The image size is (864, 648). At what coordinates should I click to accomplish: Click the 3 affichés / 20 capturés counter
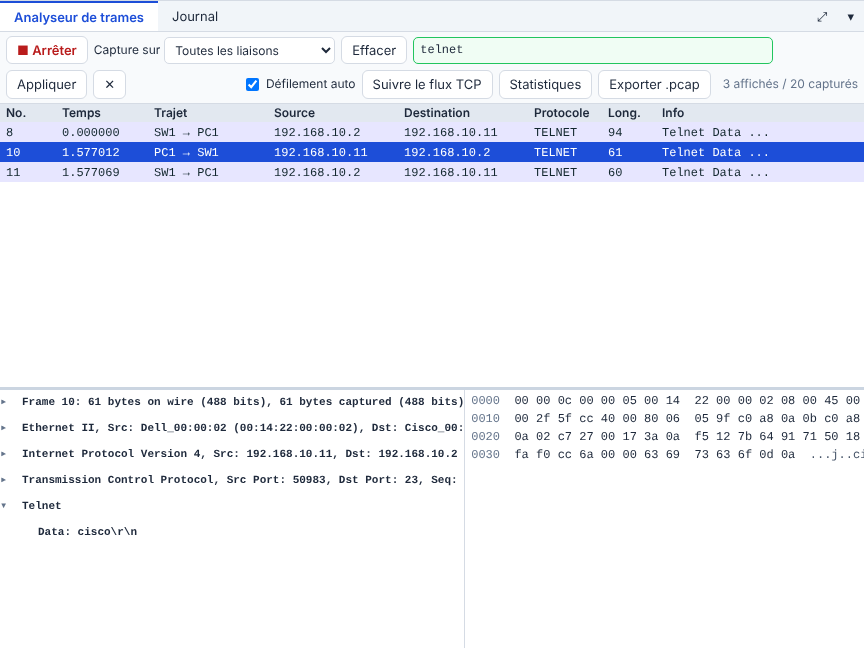(x=790, y=84)
